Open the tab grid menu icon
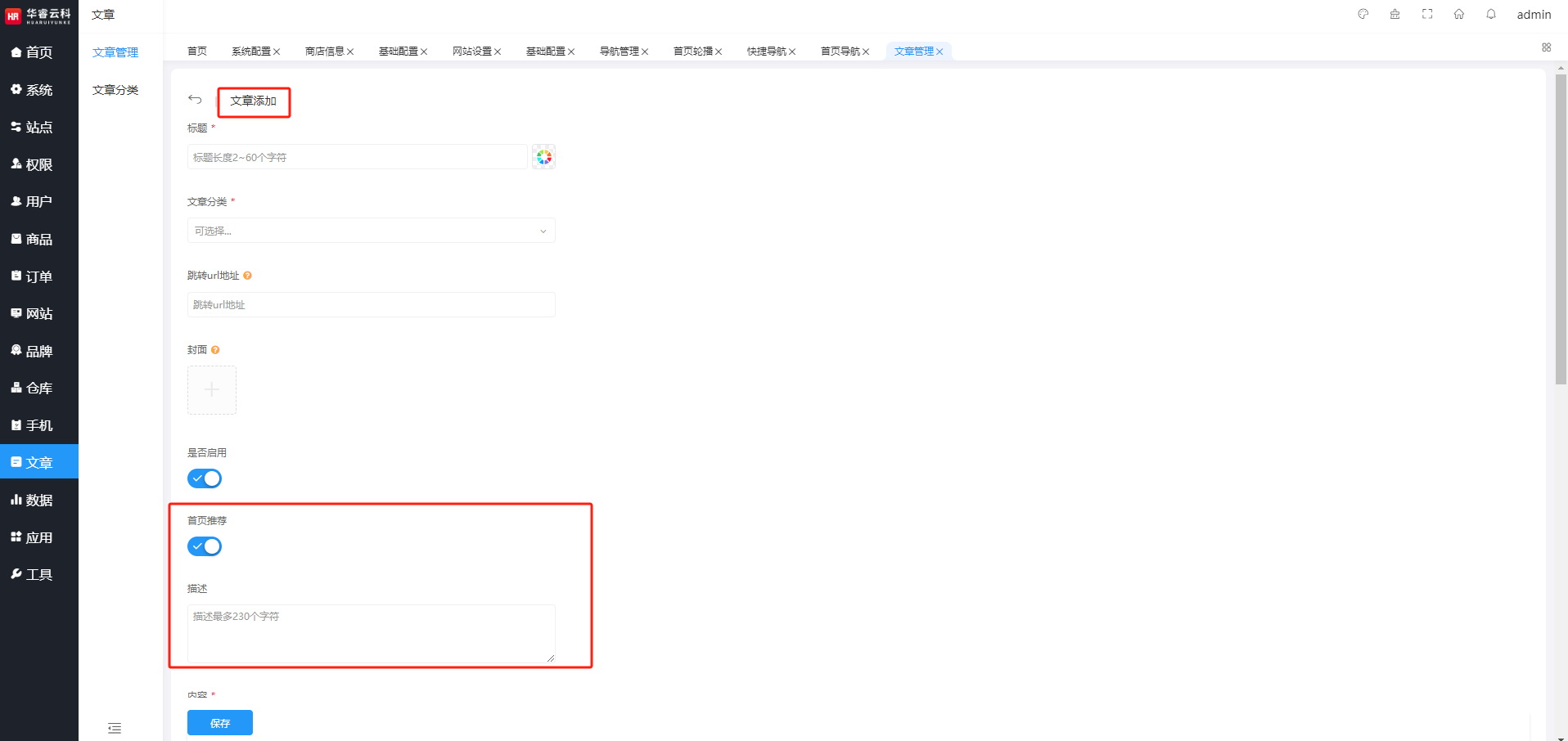This screenshot has height=741, width=1568. click(x=1546, y=47)
